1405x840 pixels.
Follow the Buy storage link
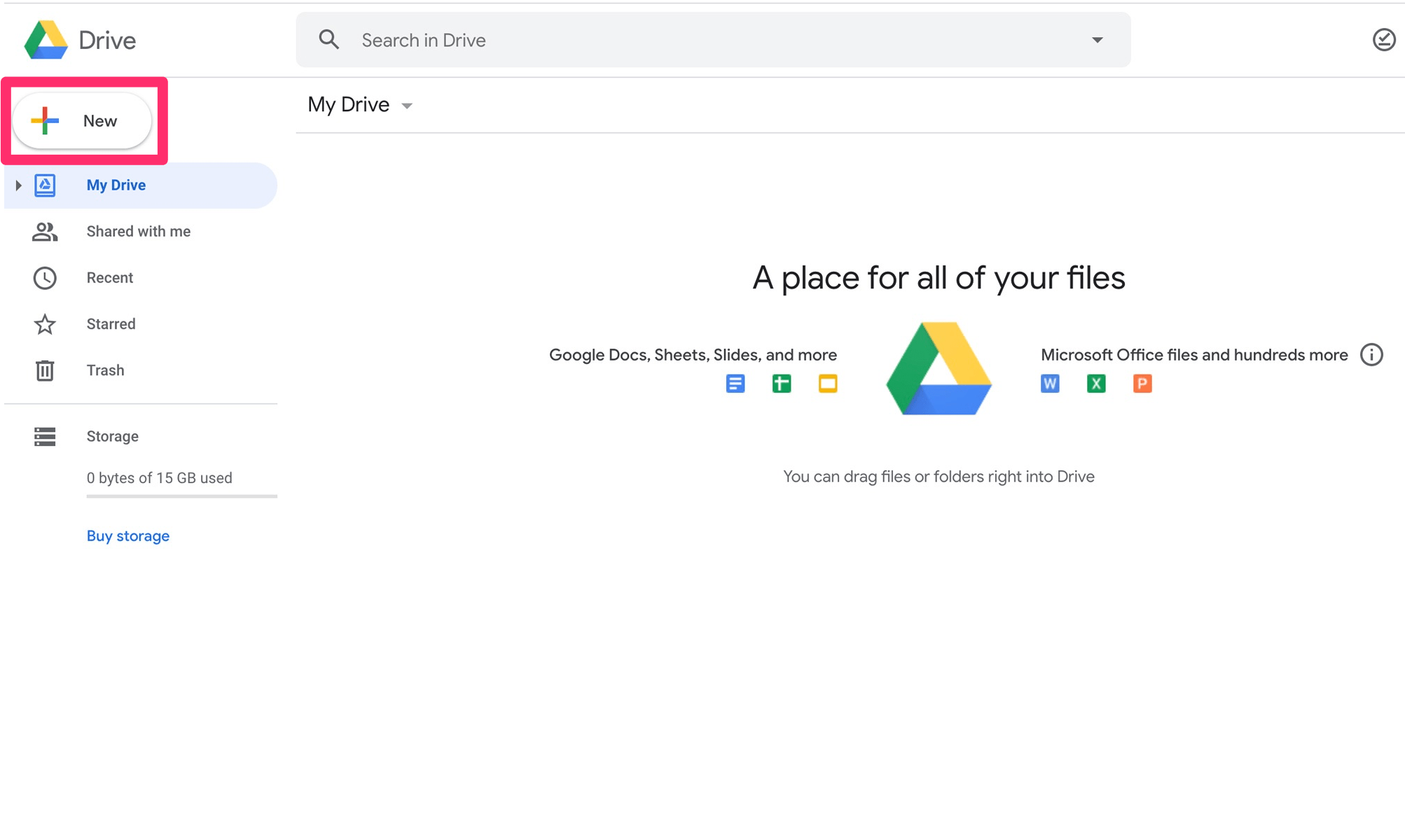tap(127, 536)
